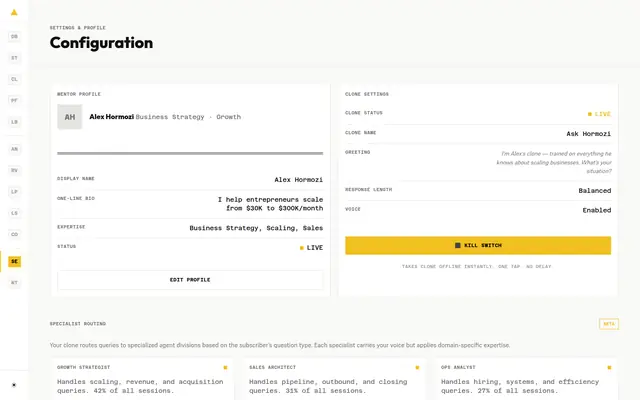This screenshot has height=400, width=640.
Task: Open the KT sidebar item
Action: (14, 282)
